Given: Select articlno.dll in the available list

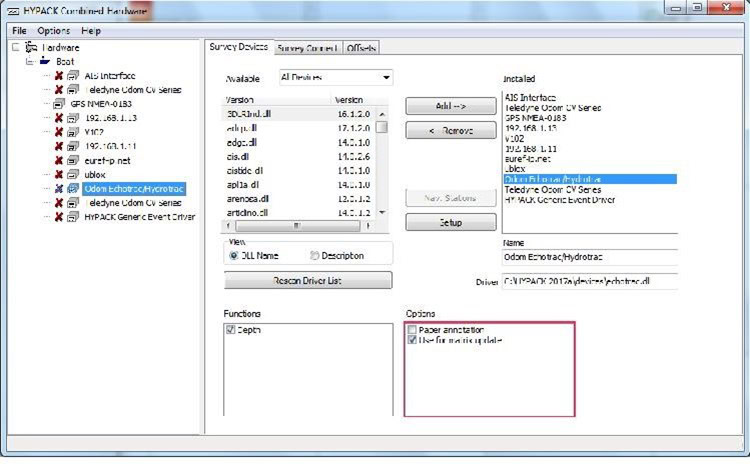Looking at the screenshot, I should [247, 212].
